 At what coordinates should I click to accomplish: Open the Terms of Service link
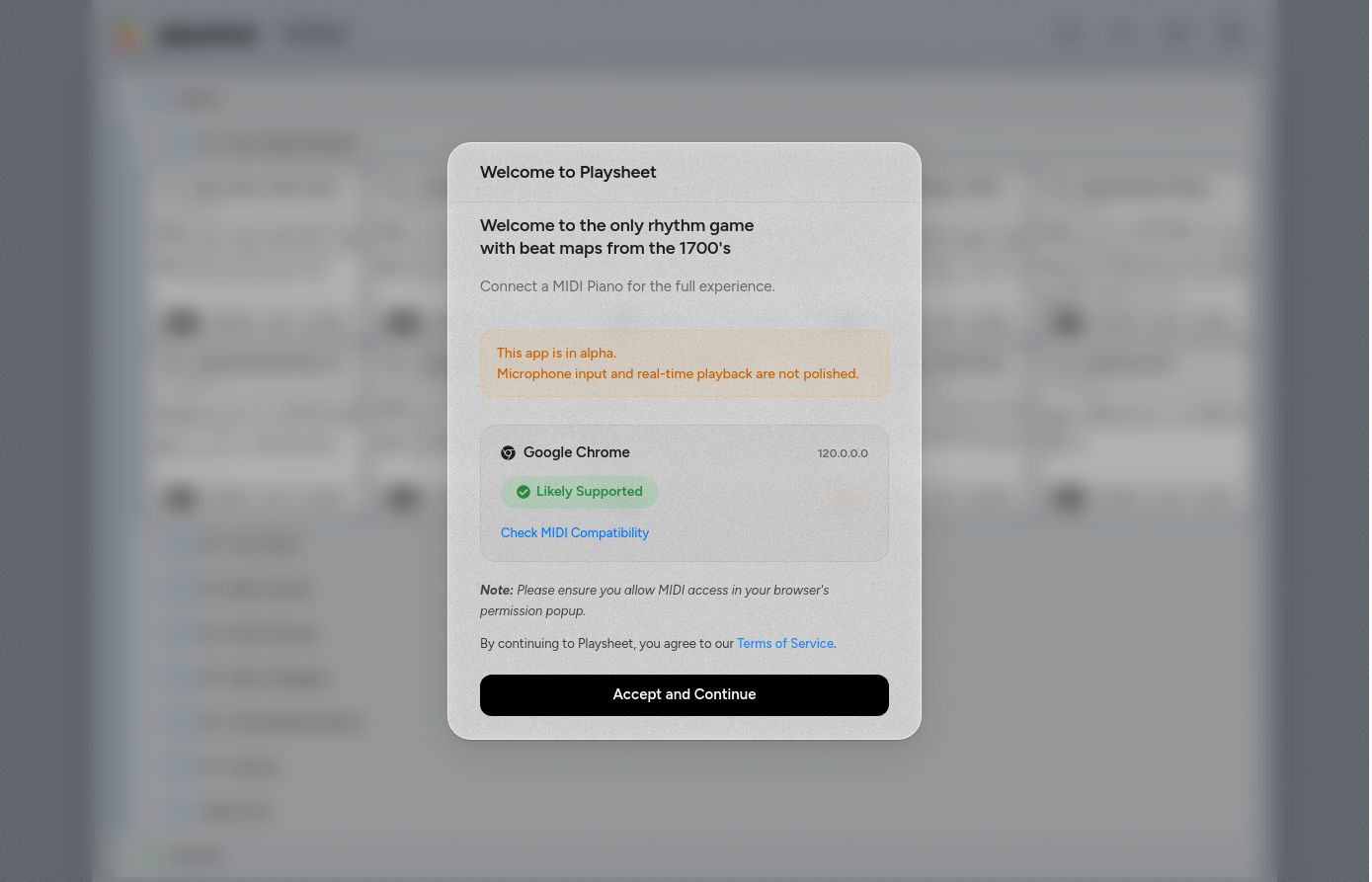pyautogui.click(x=785, y=644)
